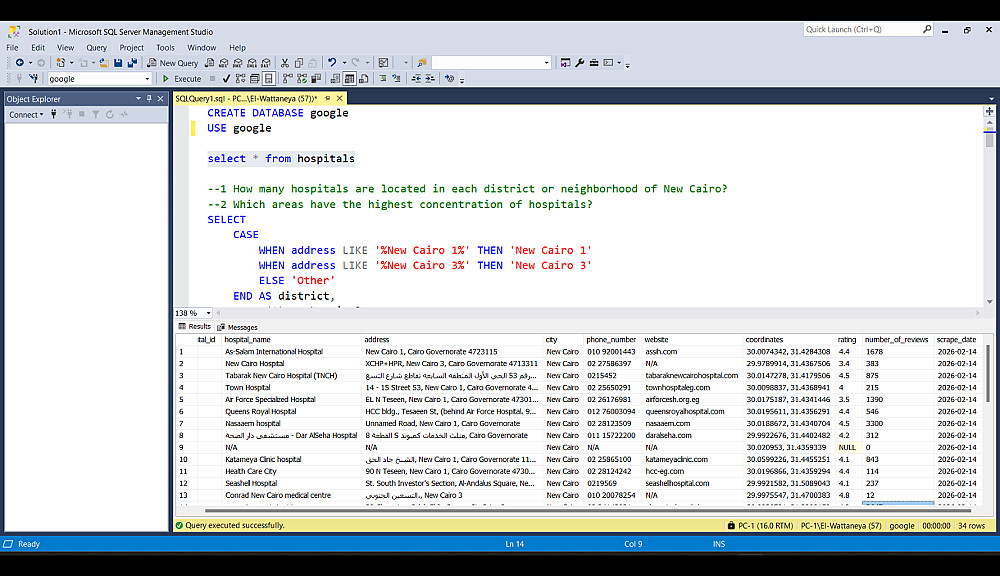
Task: Click the Undo arrow icon
Action: click(332, 63)
